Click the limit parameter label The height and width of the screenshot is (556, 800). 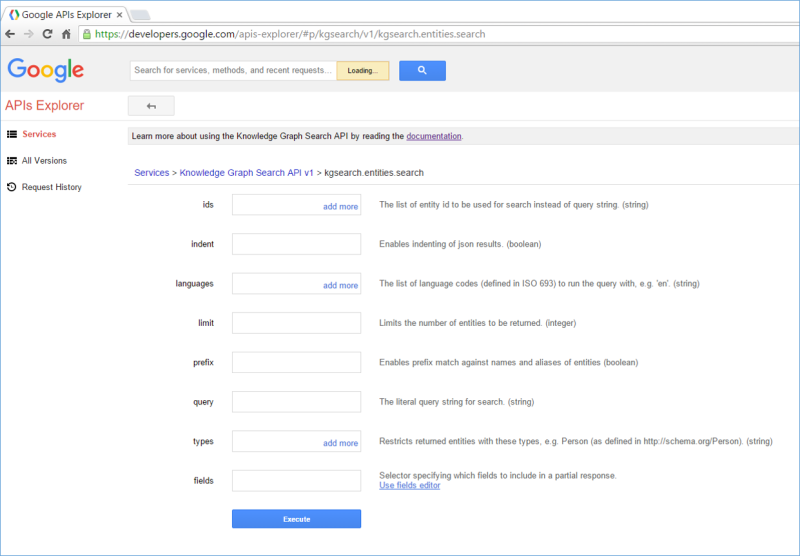coord(206,323)
